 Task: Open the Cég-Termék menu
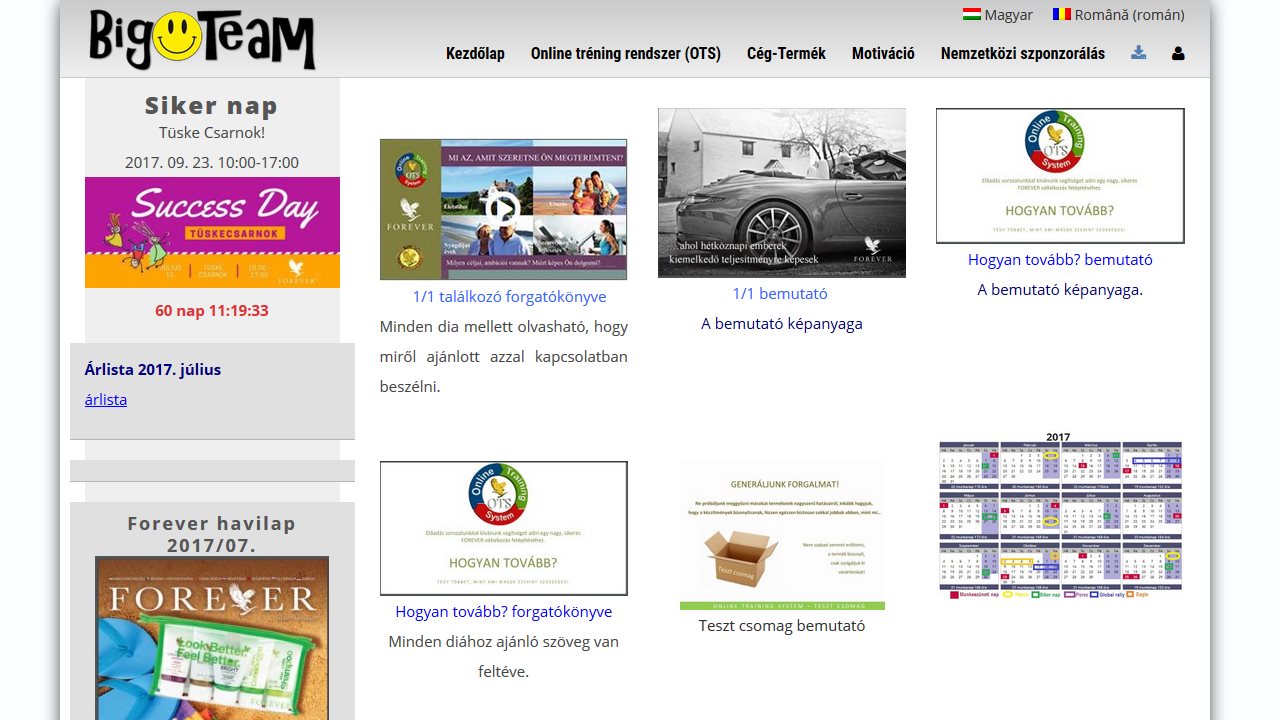click(786, 54)
